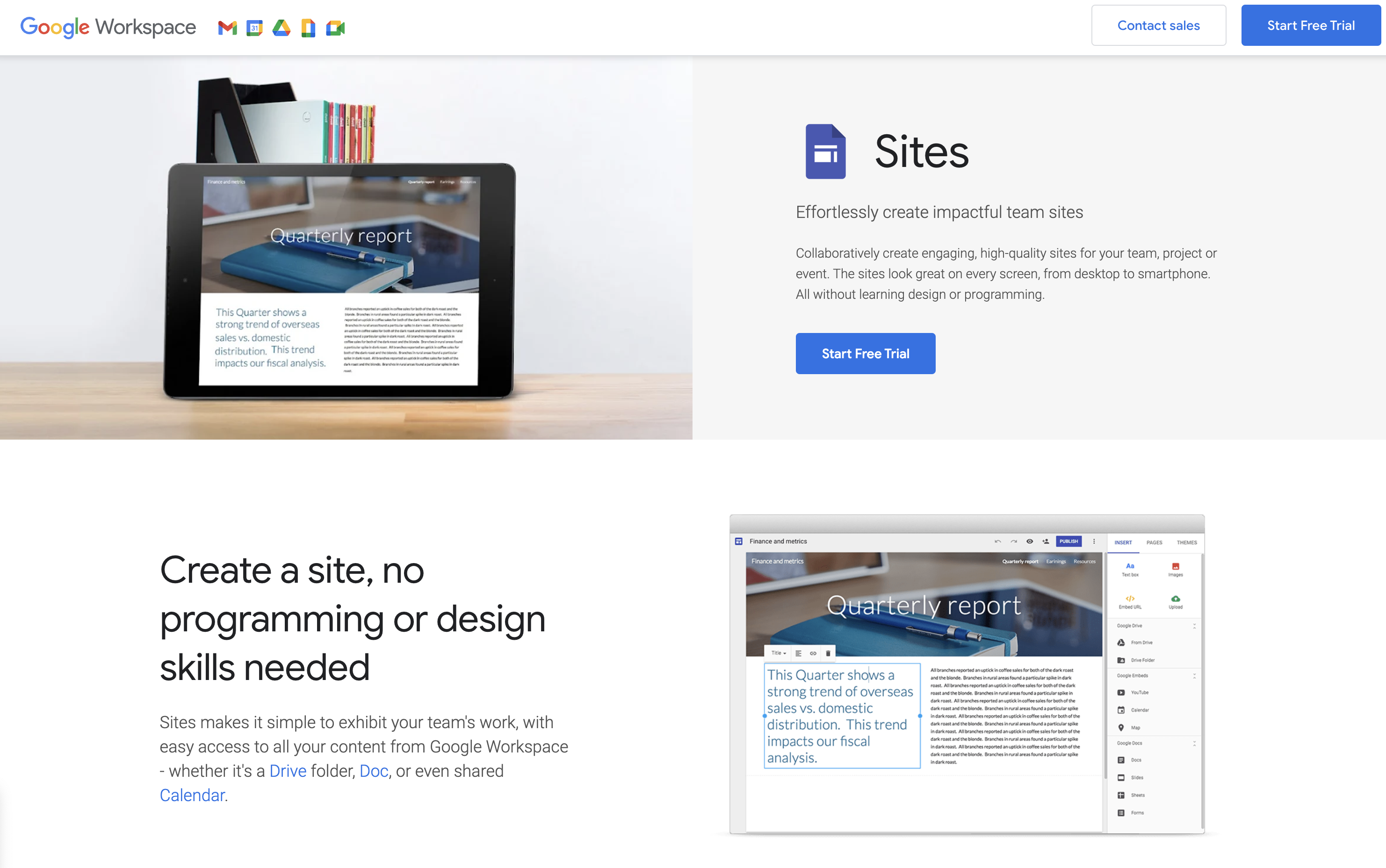Collapse the Google Docs section in side panel
The image size is (1386, 868).
(1194, 744)
